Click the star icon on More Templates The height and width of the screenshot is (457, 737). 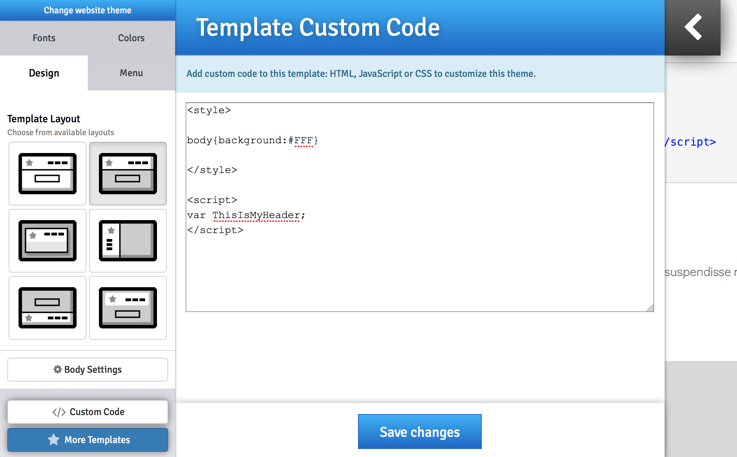click(54, 440)
